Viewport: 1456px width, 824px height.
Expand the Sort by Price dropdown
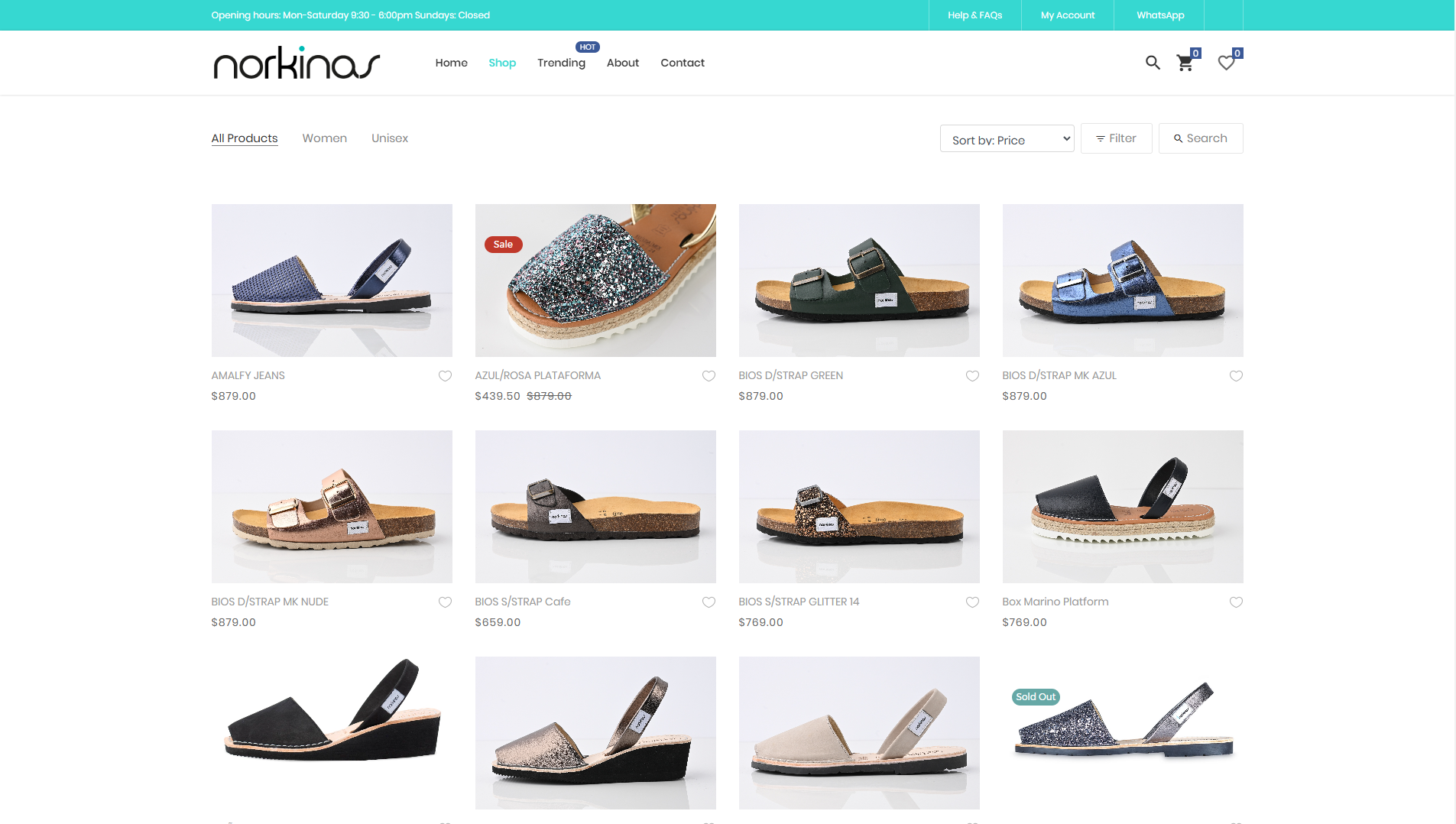pyautogui.click(x=1007, y=139)
